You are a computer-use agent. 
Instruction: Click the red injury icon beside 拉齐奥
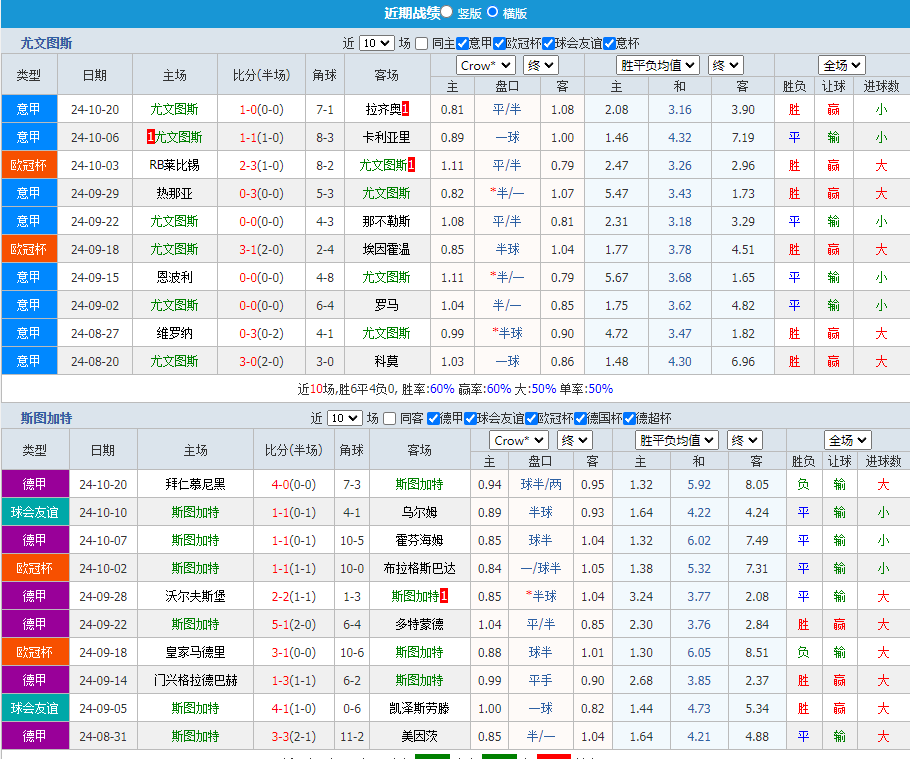404,110
